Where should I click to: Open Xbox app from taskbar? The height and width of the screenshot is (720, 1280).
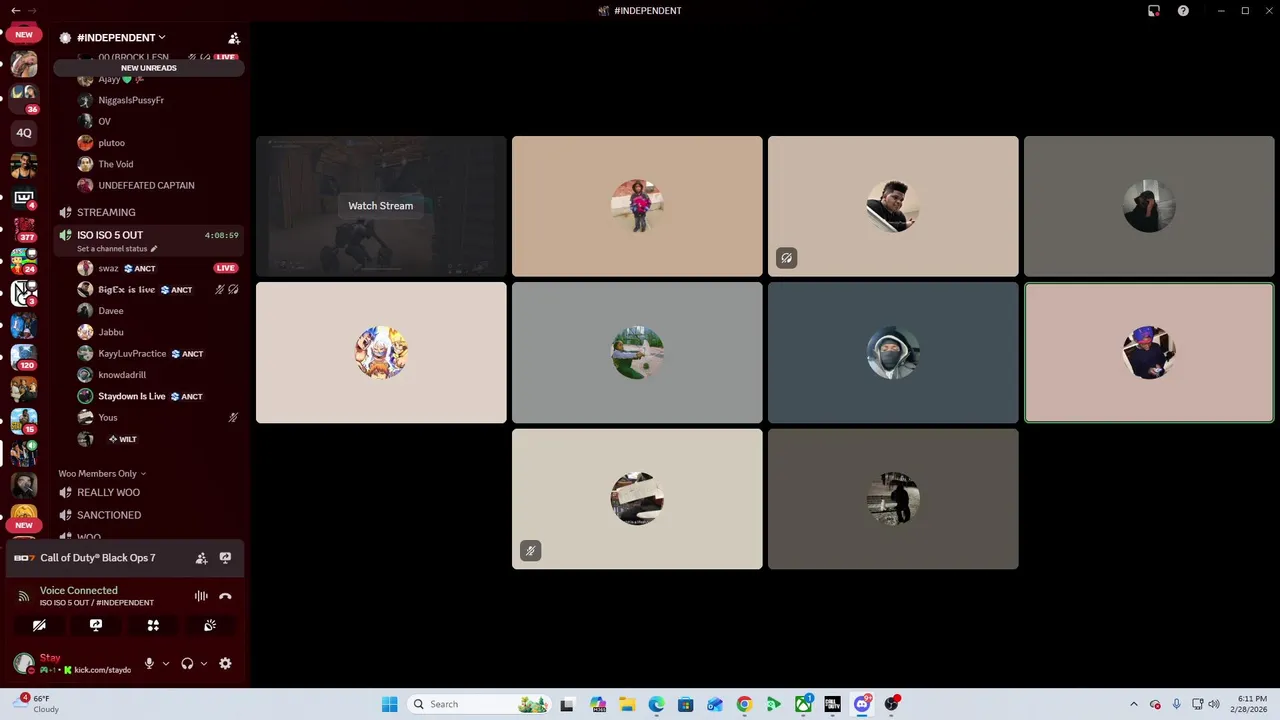[803, 704]
